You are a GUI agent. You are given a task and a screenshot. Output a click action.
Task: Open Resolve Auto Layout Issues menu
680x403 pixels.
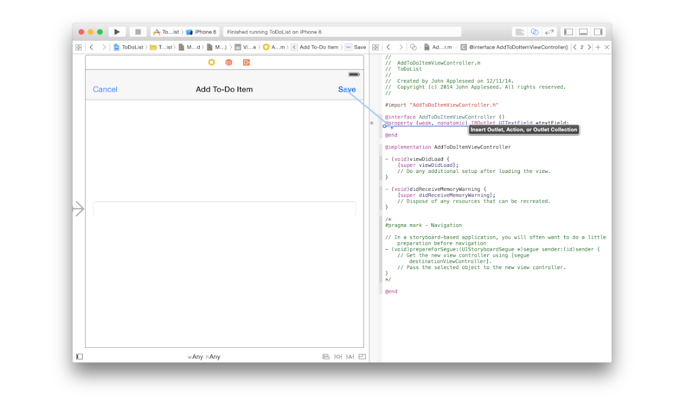click(x=350, y=357)
